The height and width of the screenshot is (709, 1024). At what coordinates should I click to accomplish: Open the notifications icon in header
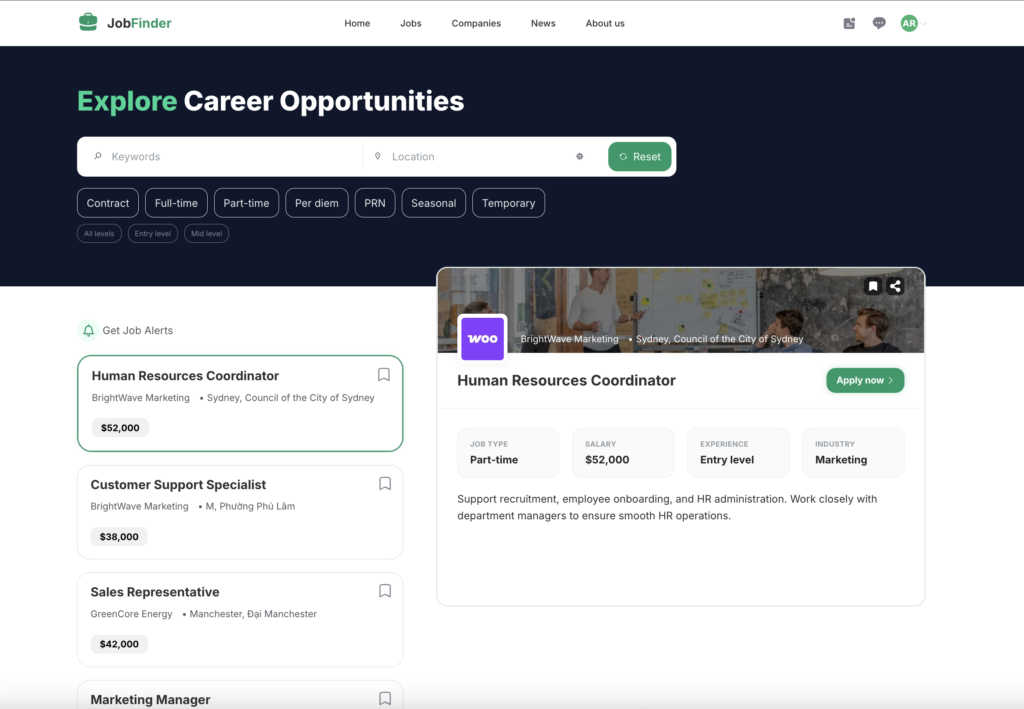click(849, 23)
